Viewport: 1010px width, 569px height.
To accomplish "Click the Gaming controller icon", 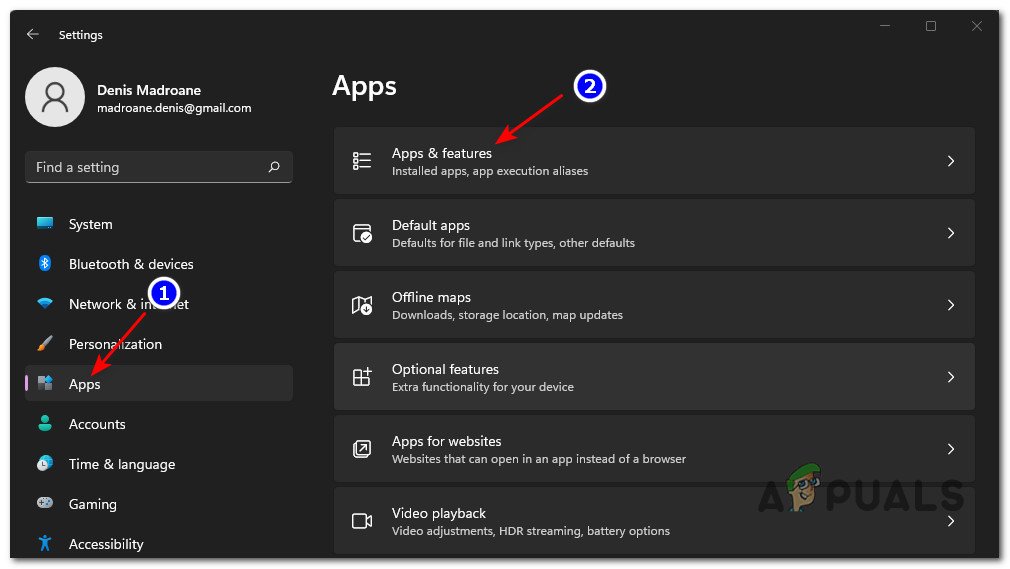I will (45, 504).
